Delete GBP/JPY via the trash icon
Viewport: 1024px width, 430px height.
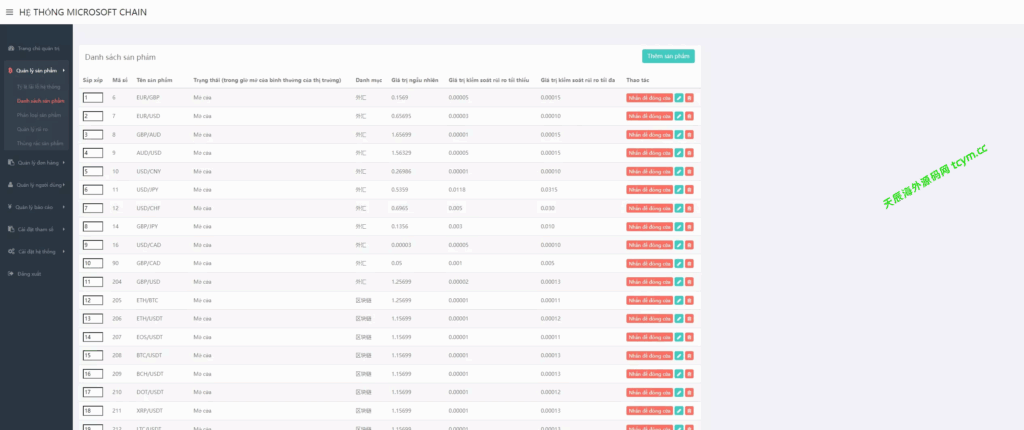[690, 227]
